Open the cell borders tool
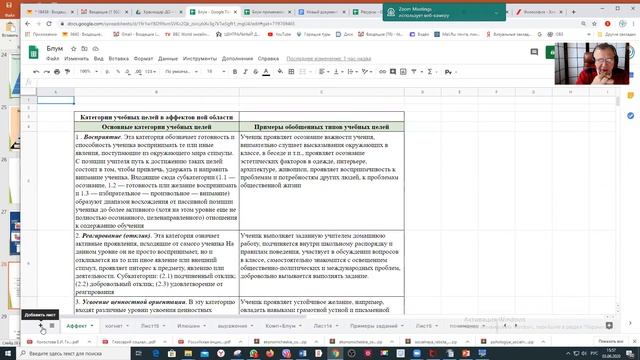This screenshot has height=360, width=640. tap(291, 72)
